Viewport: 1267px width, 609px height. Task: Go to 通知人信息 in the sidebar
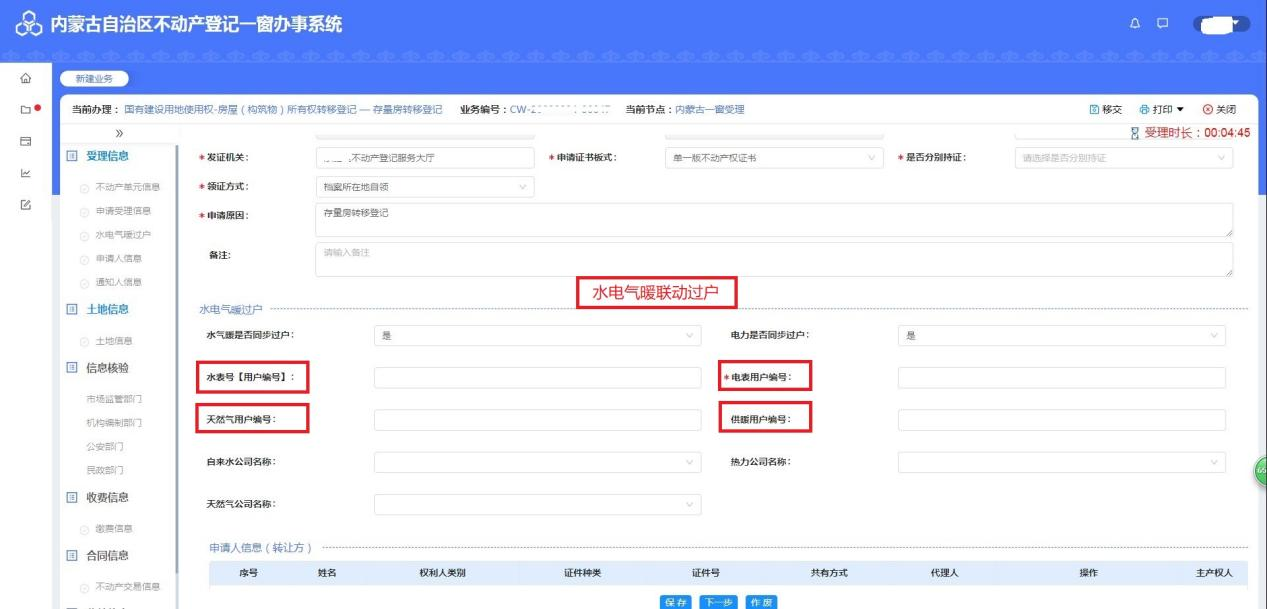coord(118,282)
